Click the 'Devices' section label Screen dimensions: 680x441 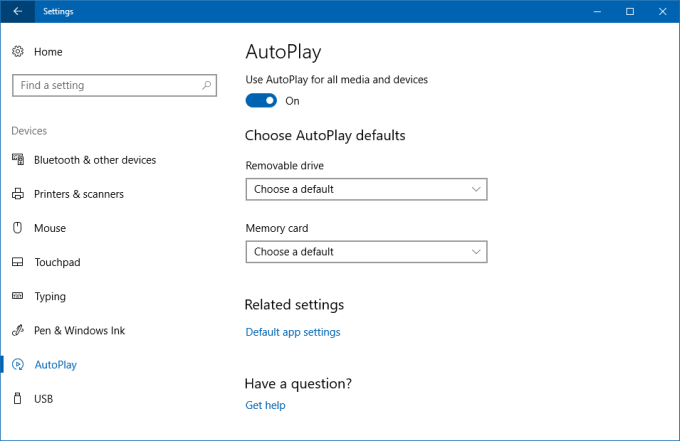pyautogui.click(x=29, y=131)
